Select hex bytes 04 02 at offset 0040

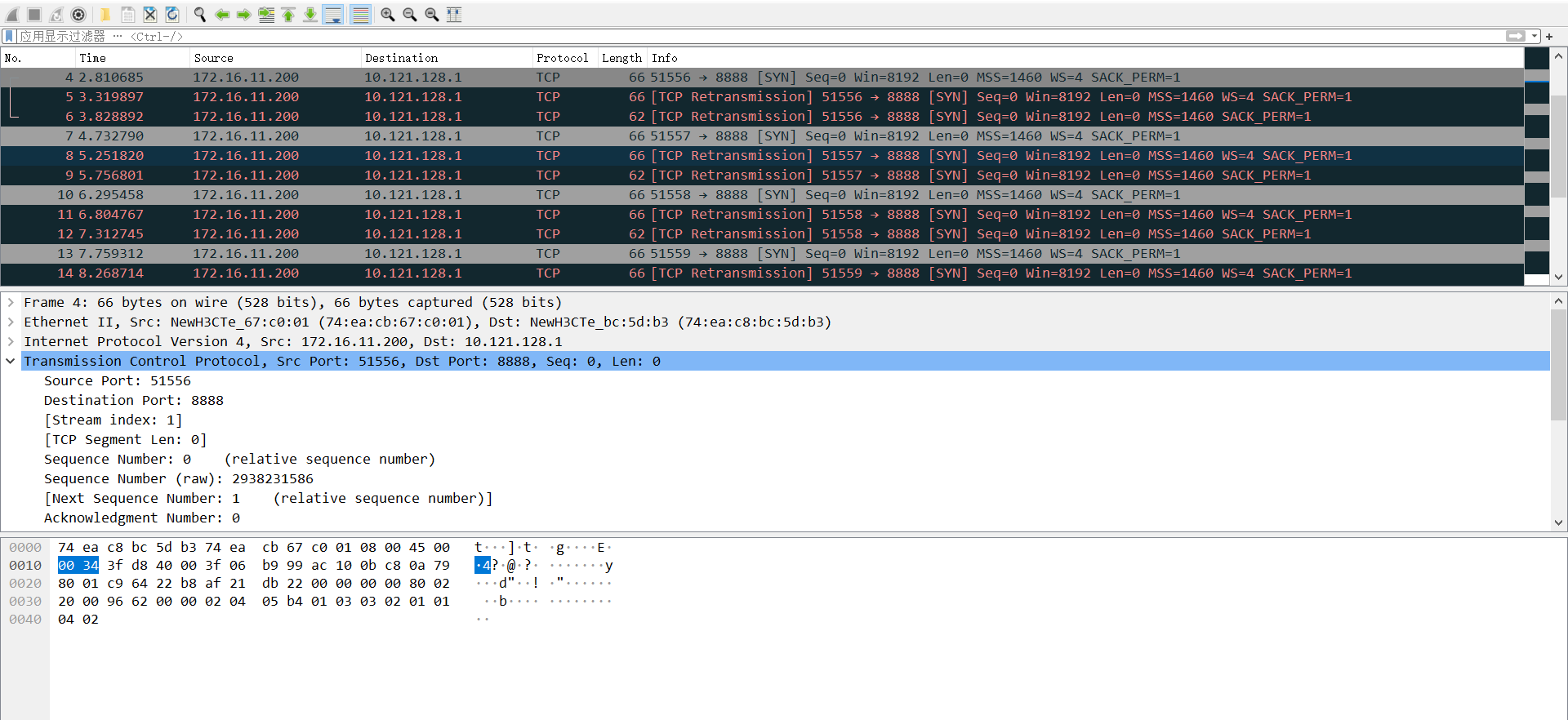click(78, 619)
